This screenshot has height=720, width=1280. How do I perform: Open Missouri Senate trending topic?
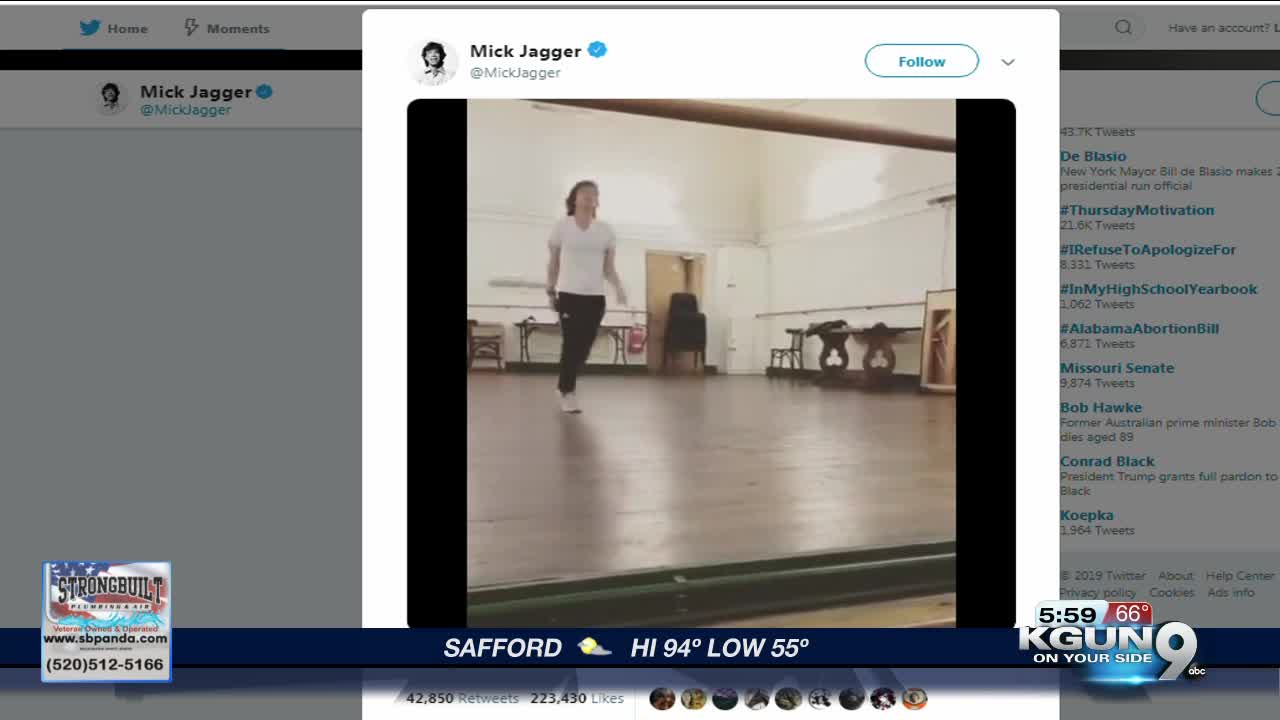click(1117, 368)
